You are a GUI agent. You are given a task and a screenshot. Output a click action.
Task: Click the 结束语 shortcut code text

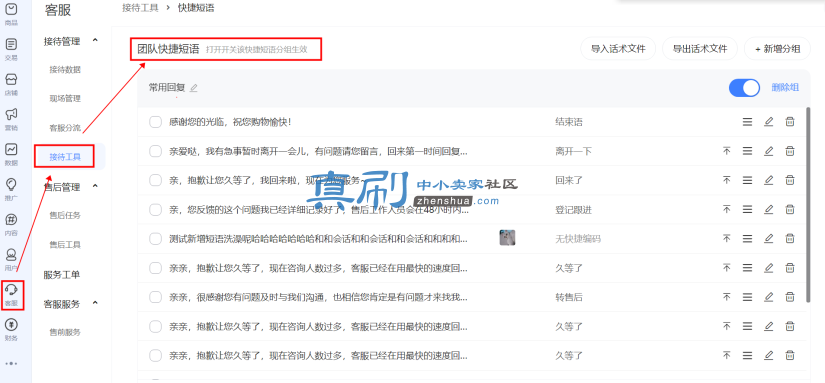[569, 122]
